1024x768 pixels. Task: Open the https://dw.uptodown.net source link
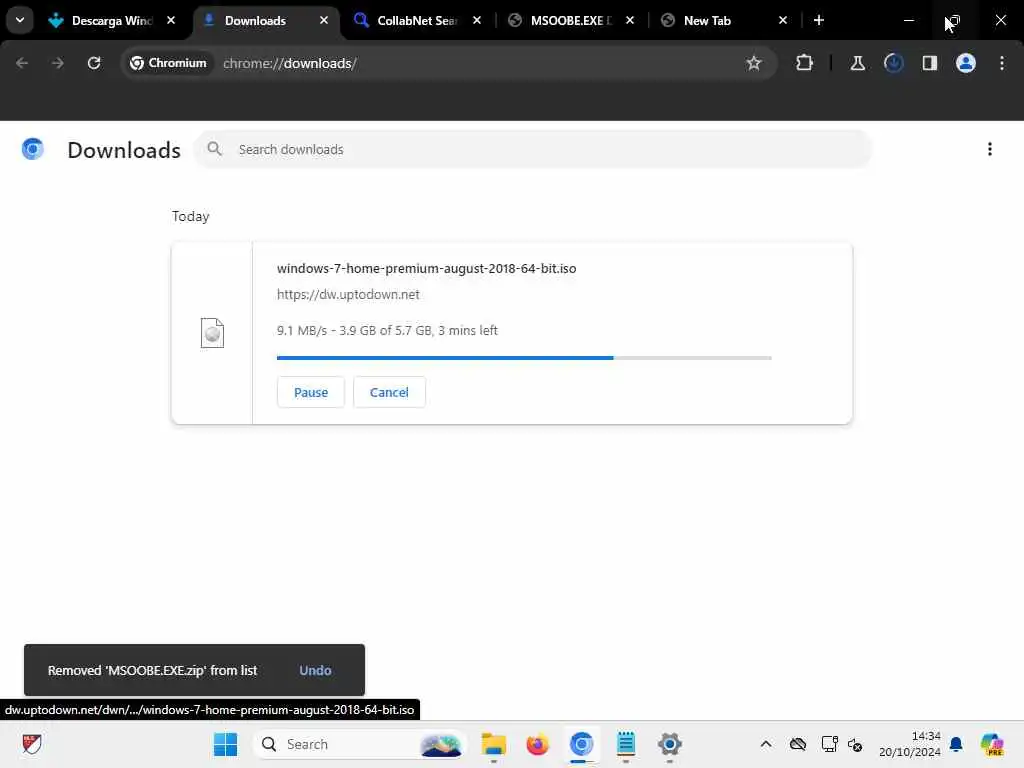click(348, 295)
